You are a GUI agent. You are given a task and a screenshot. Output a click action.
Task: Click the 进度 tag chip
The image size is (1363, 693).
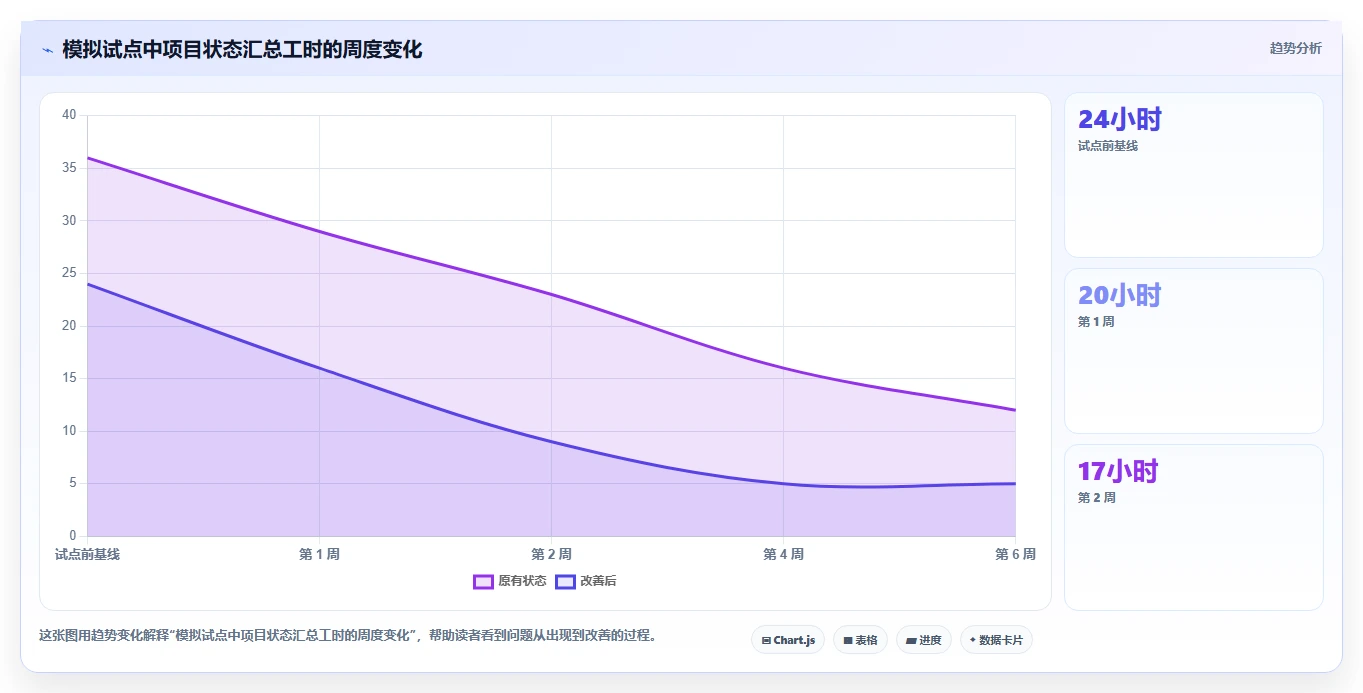point(924,640)
